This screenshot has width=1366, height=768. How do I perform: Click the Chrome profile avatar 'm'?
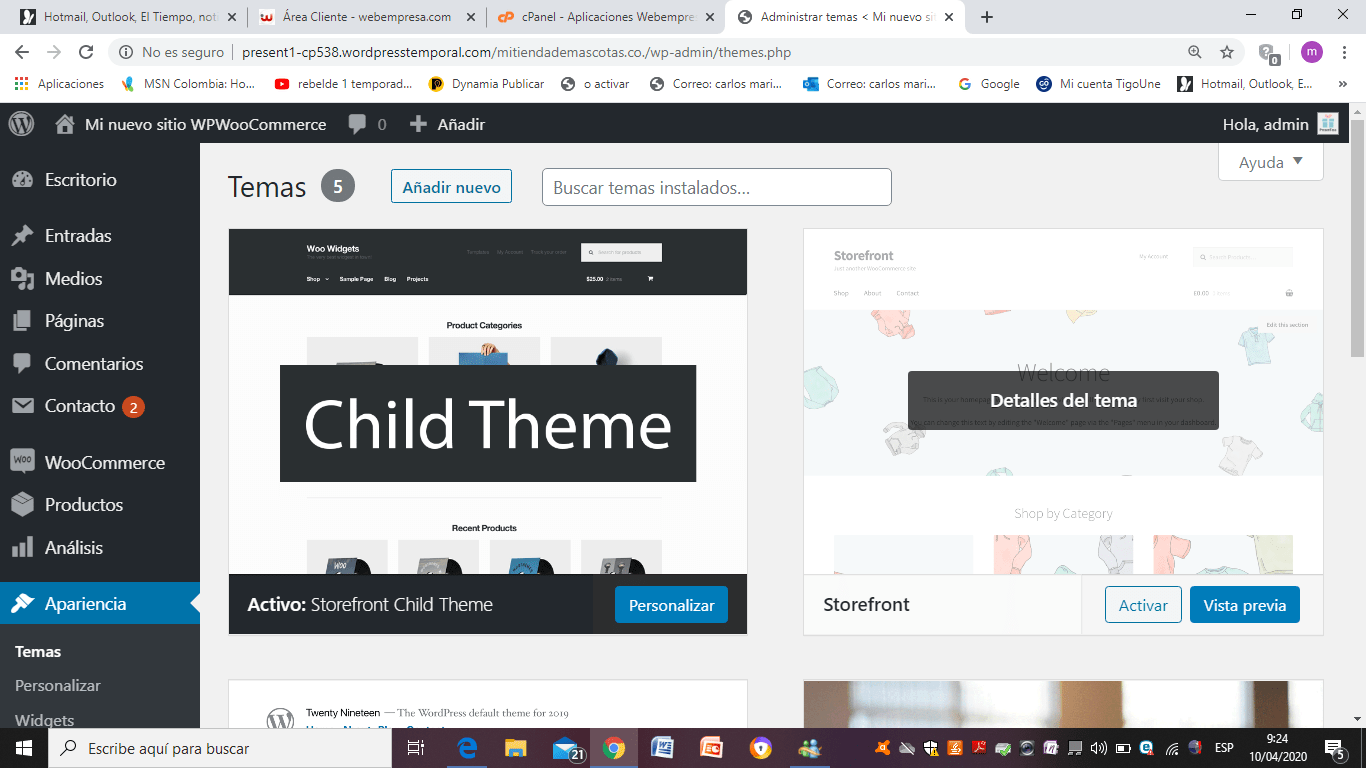pyautogui.click(x=1311, y=52)
